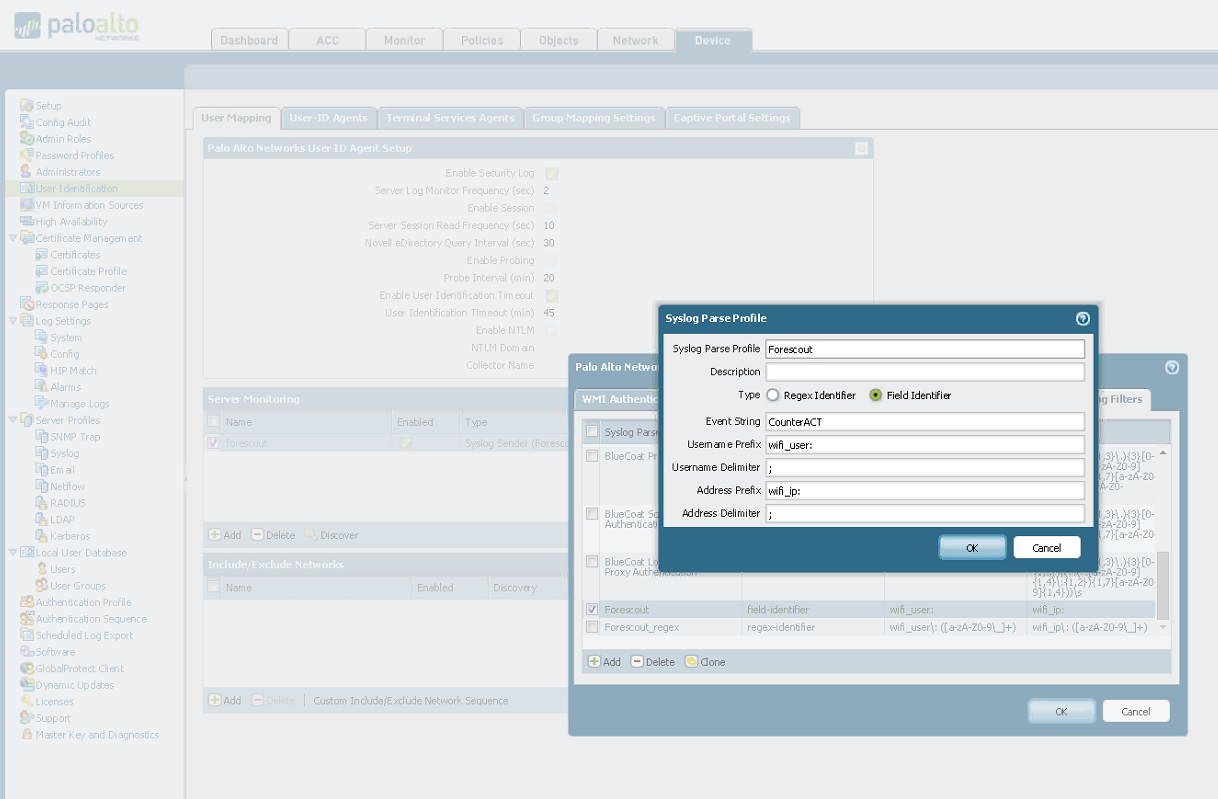
Task: Click the Delete icon below syslog filter list
Action: pyautogui.click(x=637, y=662)
